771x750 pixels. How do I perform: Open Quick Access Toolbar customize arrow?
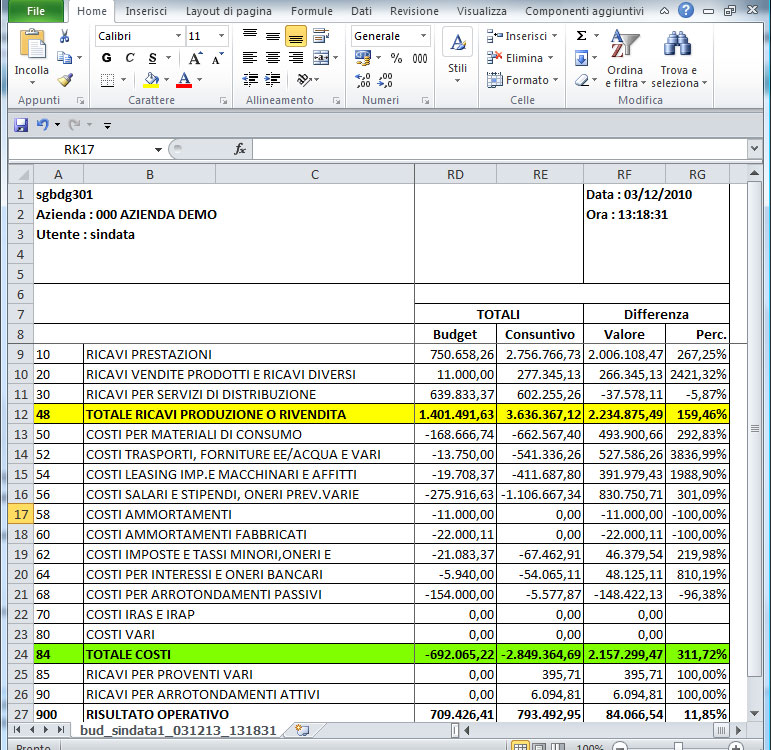point(107,126)
